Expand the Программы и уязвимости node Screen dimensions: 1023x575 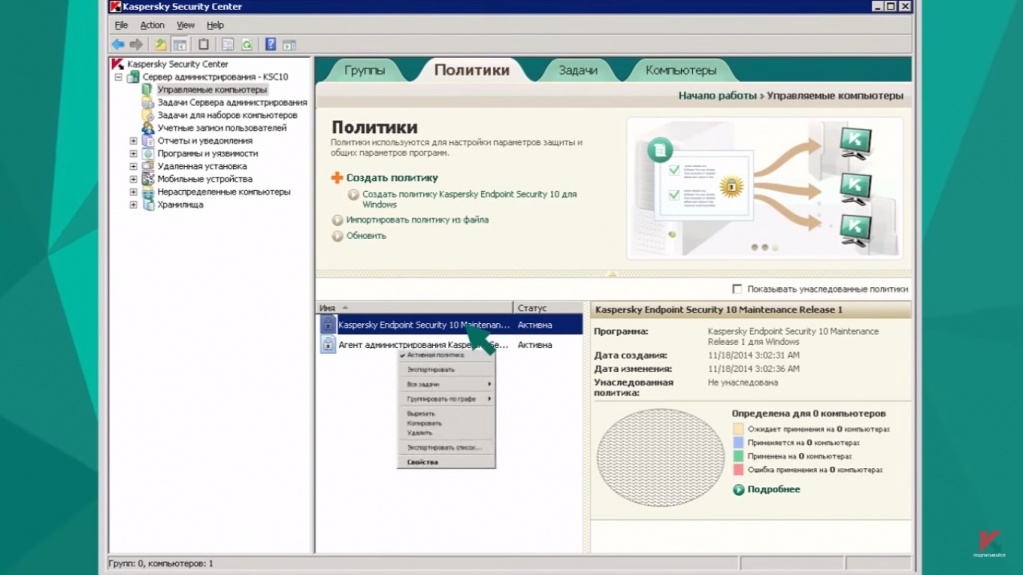133,153
